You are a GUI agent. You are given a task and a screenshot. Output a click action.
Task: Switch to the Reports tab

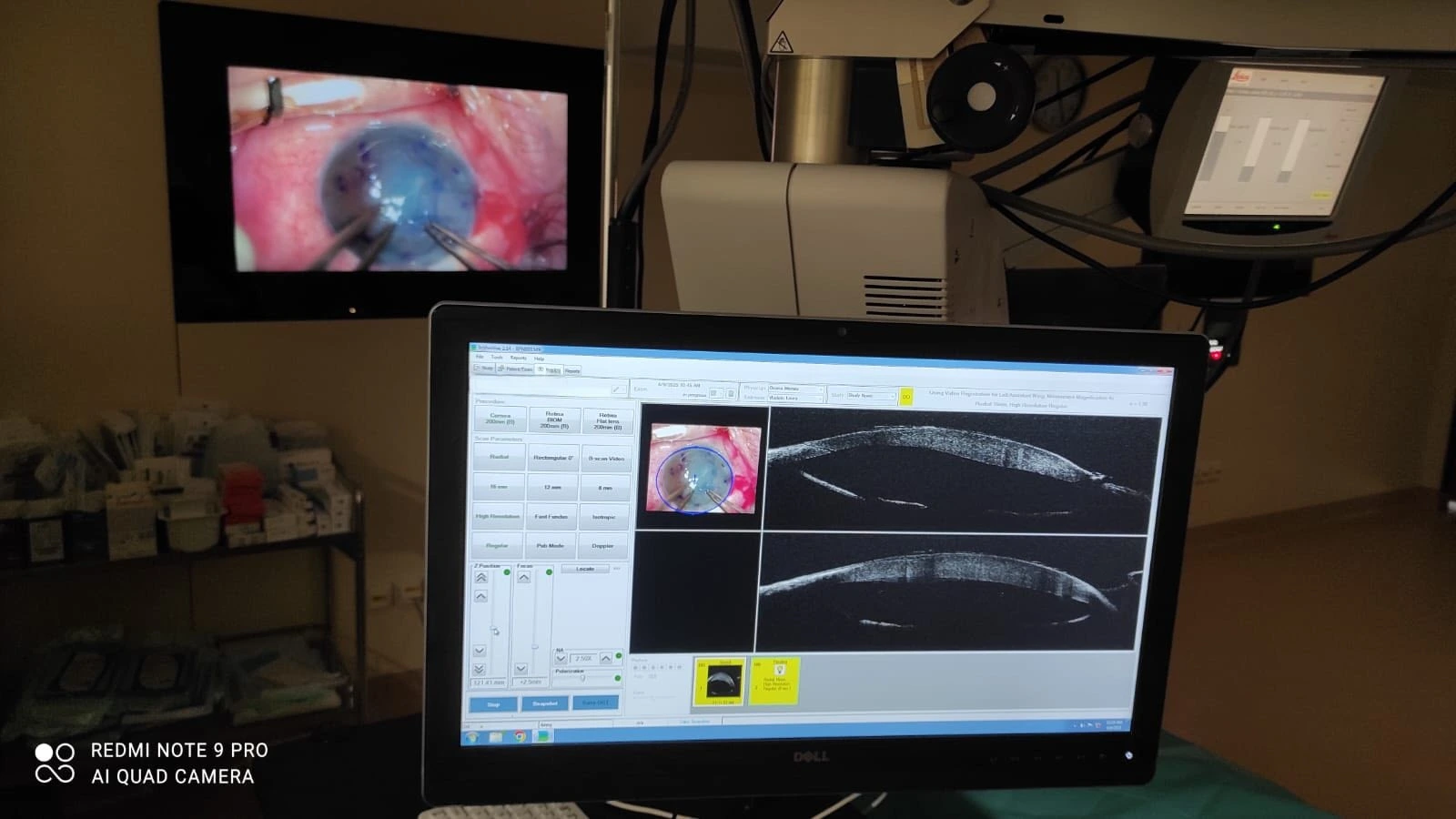click(572, 370)
